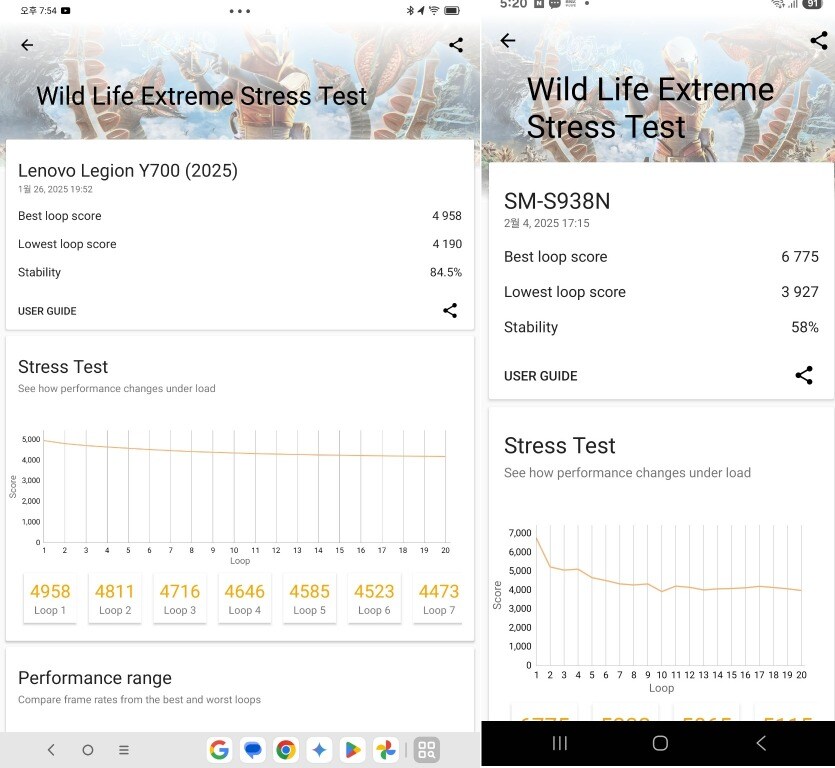Viewport: 835px width, 768px height.
Task: Open Gemini app from taskbar
Action: (x=319, y=750)
